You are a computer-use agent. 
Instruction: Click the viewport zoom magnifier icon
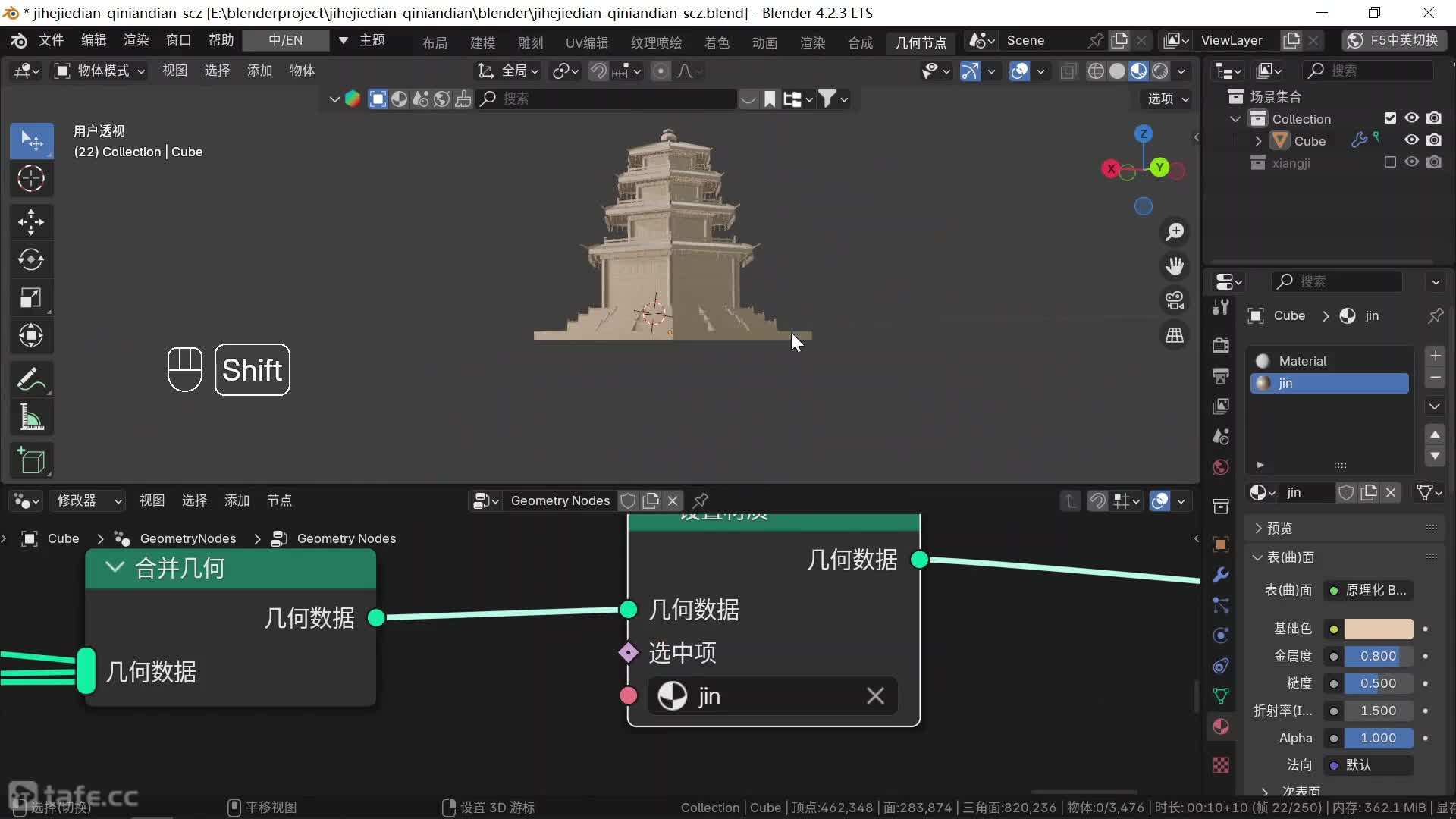tap(1175, 231)
